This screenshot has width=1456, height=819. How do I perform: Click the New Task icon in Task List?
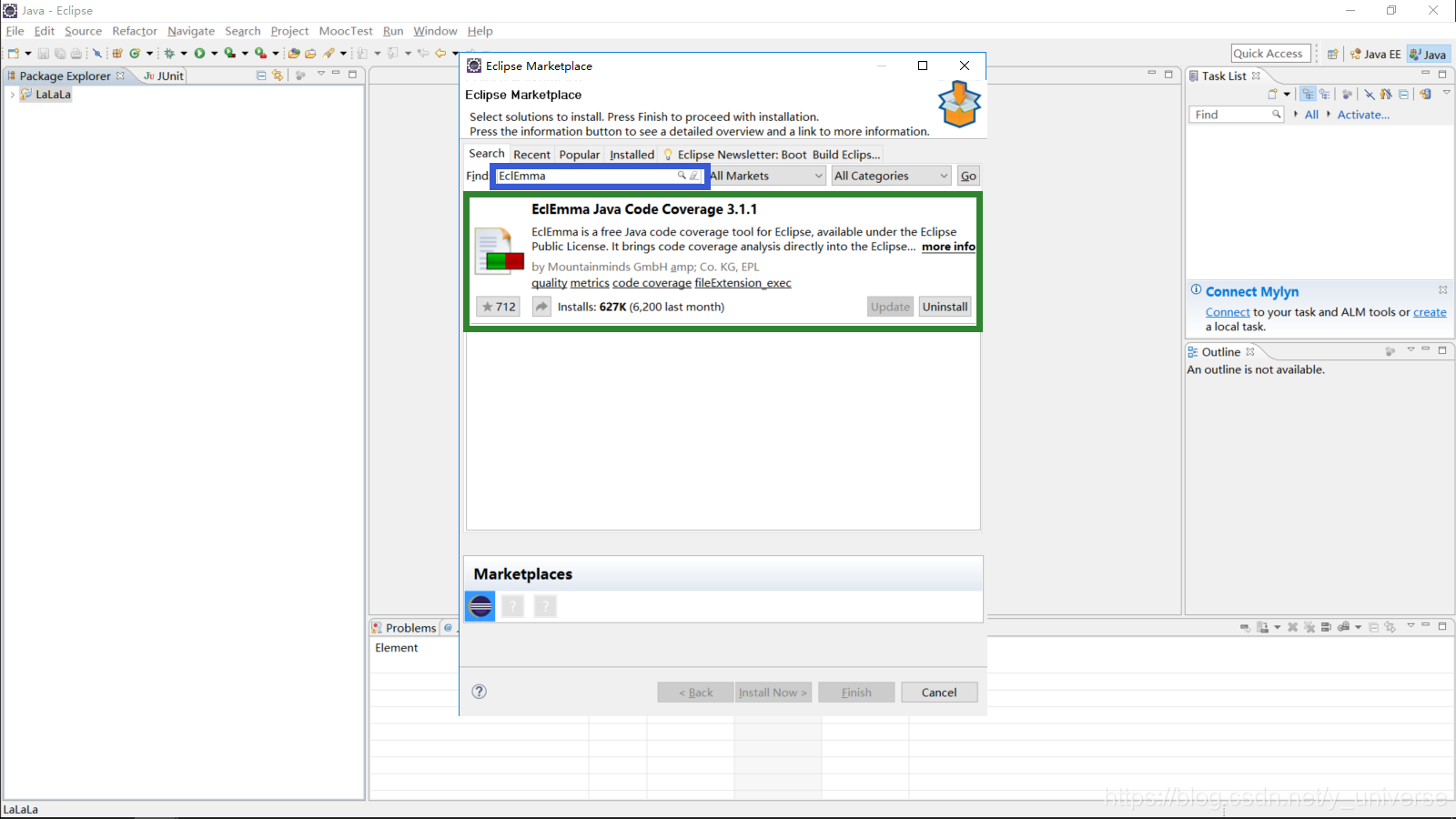[1273, 94]
